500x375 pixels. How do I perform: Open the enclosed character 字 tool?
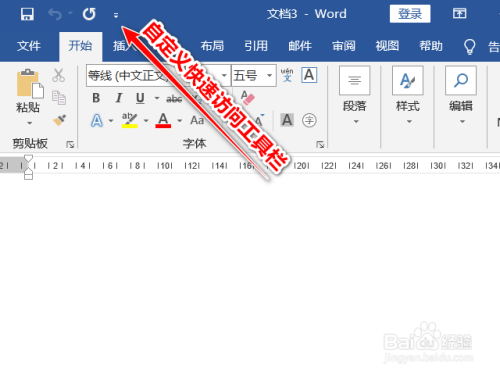pyautogui.click(x=309, y=120)
